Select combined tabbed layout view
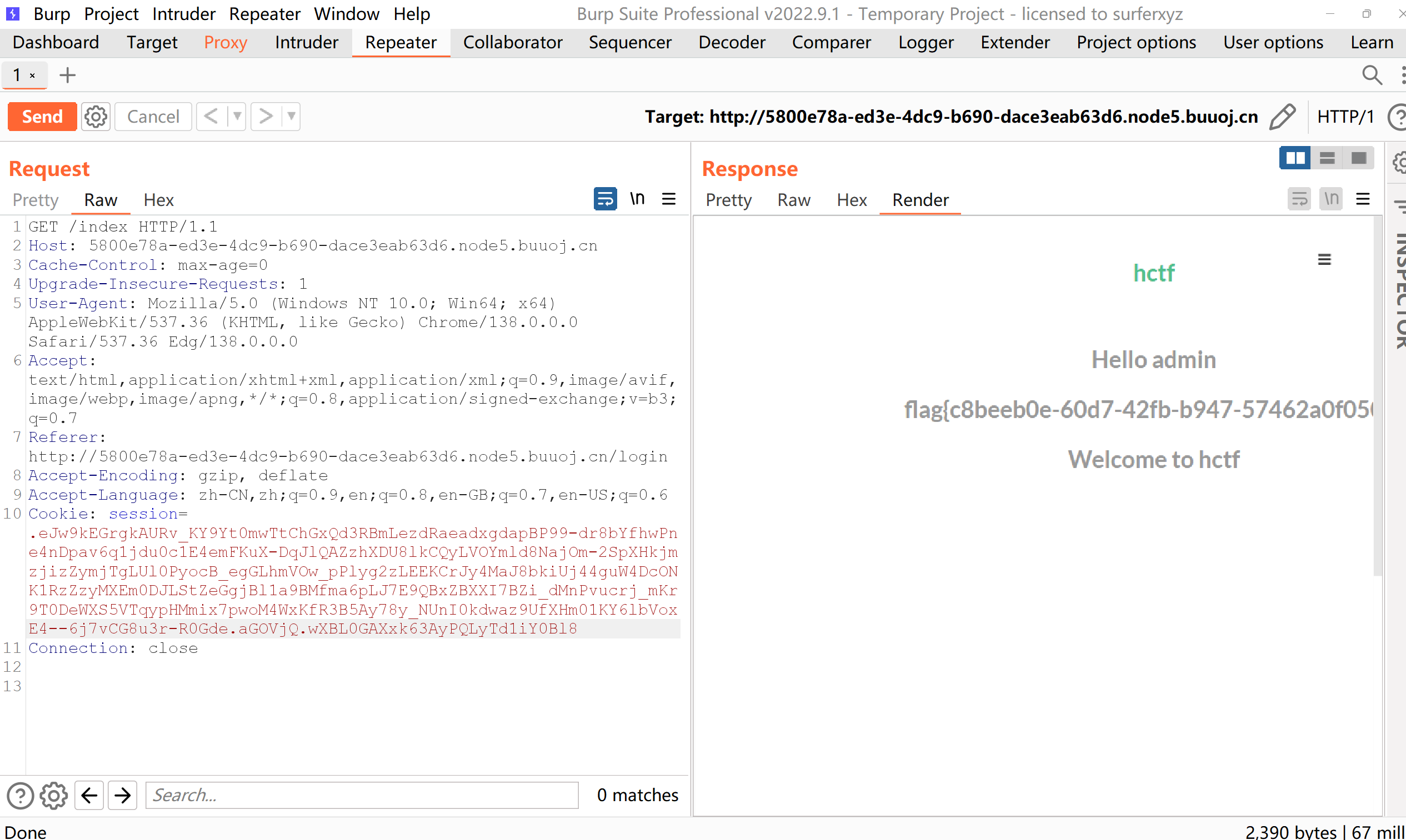 [x=1358, y=158]
